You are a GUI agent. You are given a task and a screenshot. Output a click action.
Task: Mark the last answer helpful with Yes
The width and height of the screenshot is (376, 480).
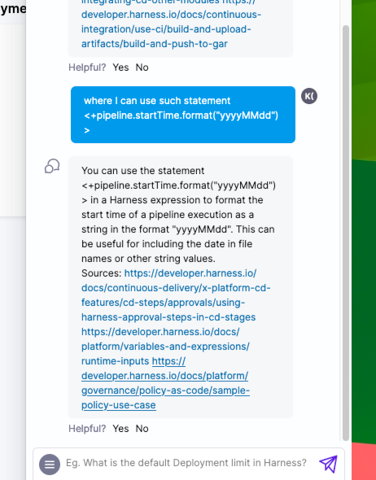click(x=121, y=429)
